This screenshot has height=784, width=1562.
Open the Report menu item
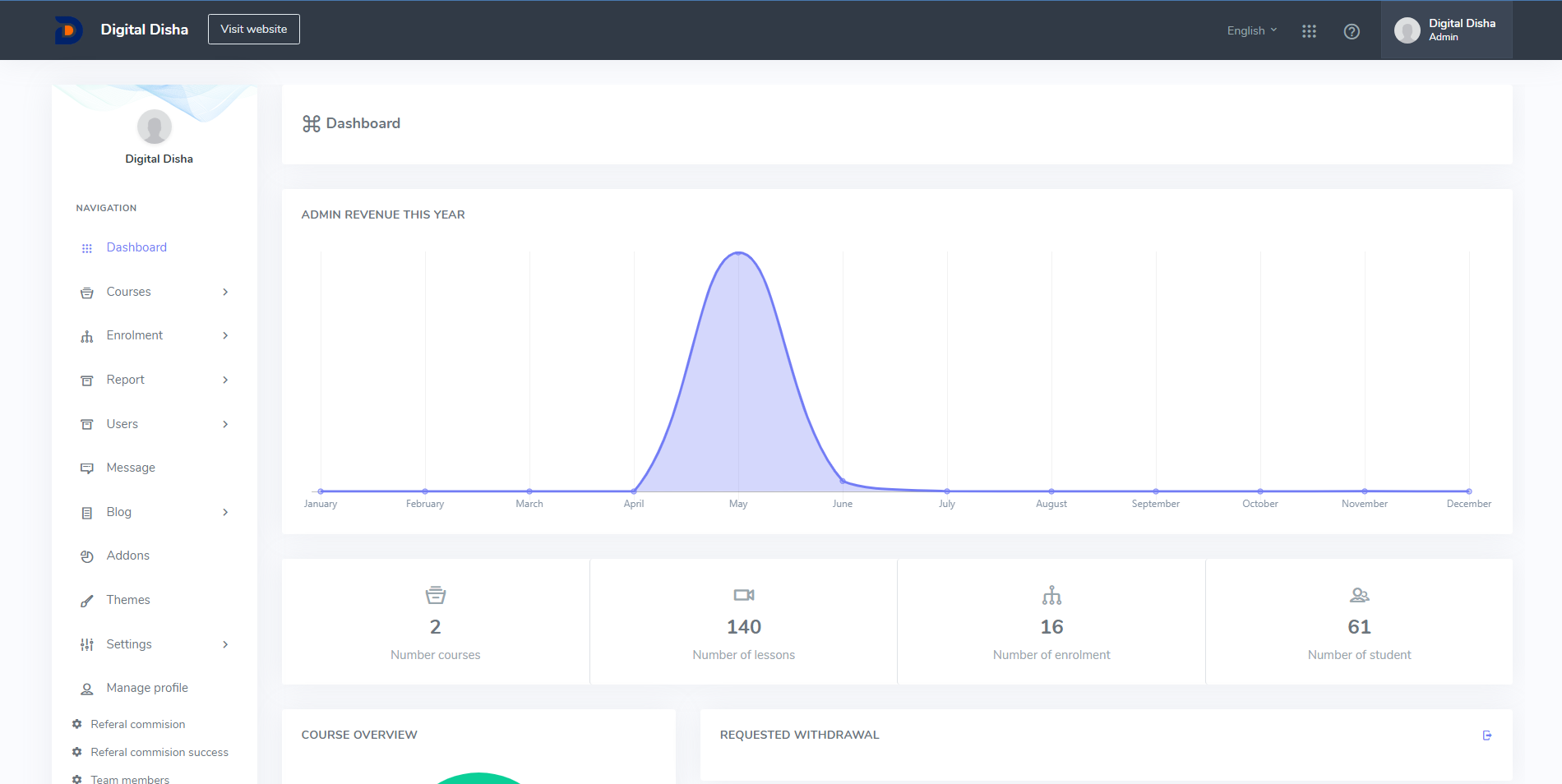(125, 380)
